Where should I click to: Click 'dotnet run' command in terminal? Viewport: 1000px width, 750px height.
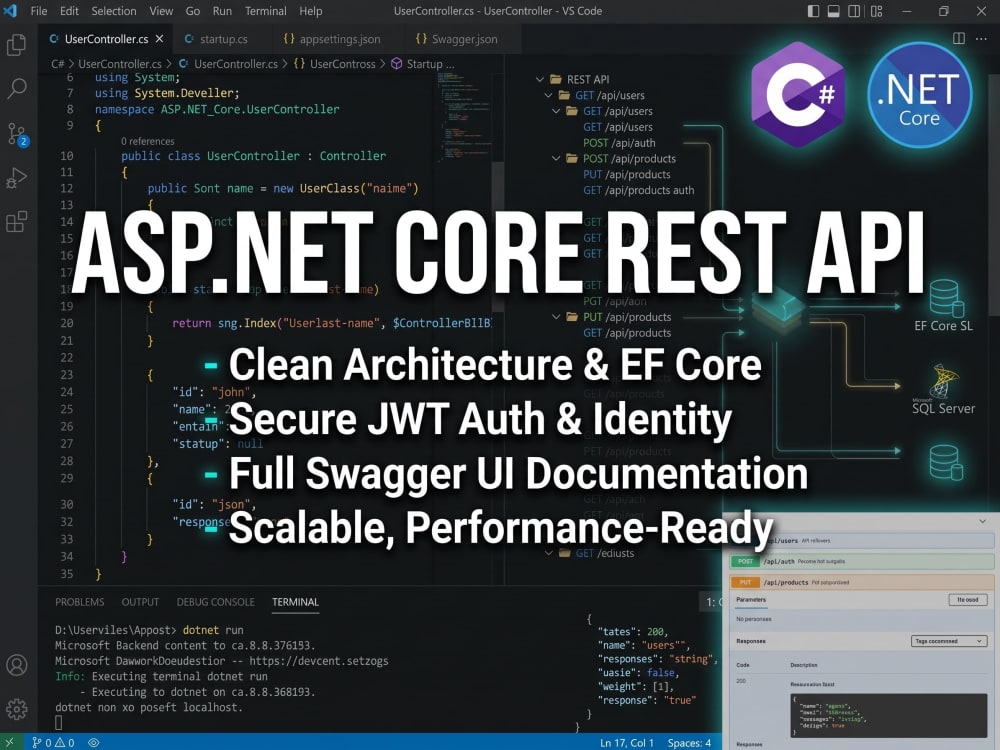coord(213,629)
